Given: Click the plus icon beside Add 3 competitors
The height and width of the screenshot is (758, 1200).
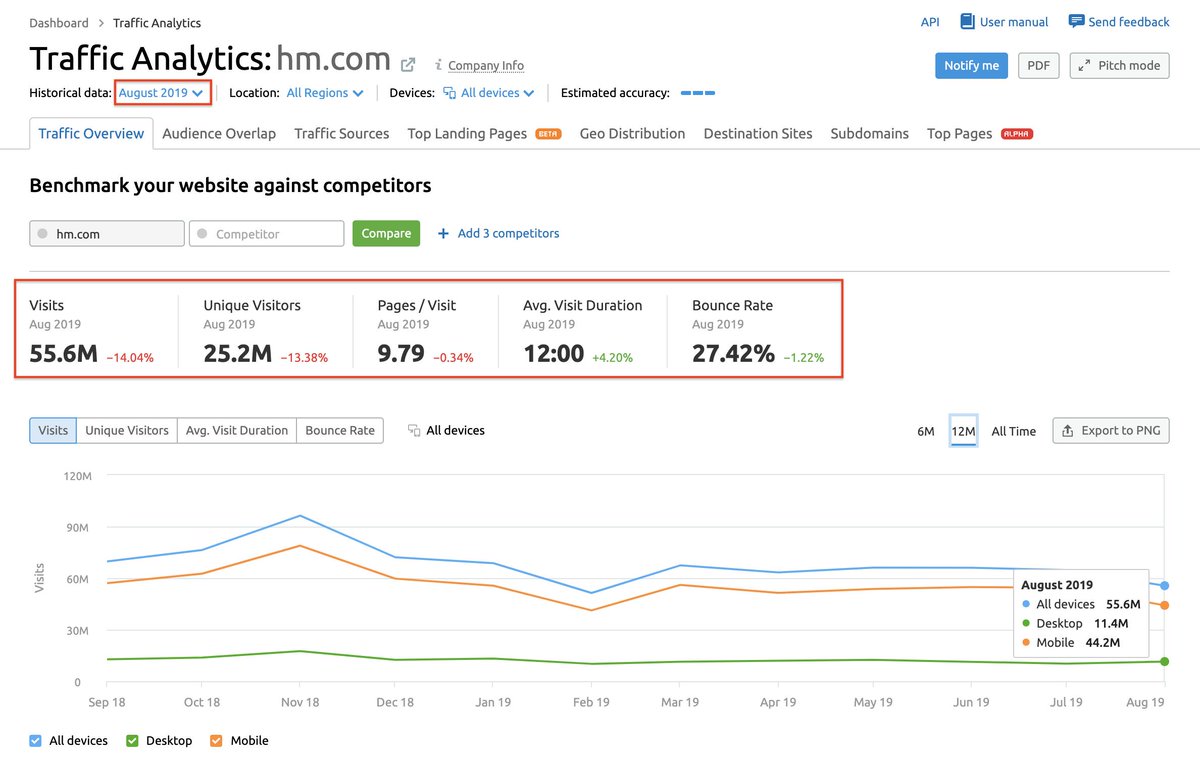Looking at the screenshot, I should pos(441,233).
